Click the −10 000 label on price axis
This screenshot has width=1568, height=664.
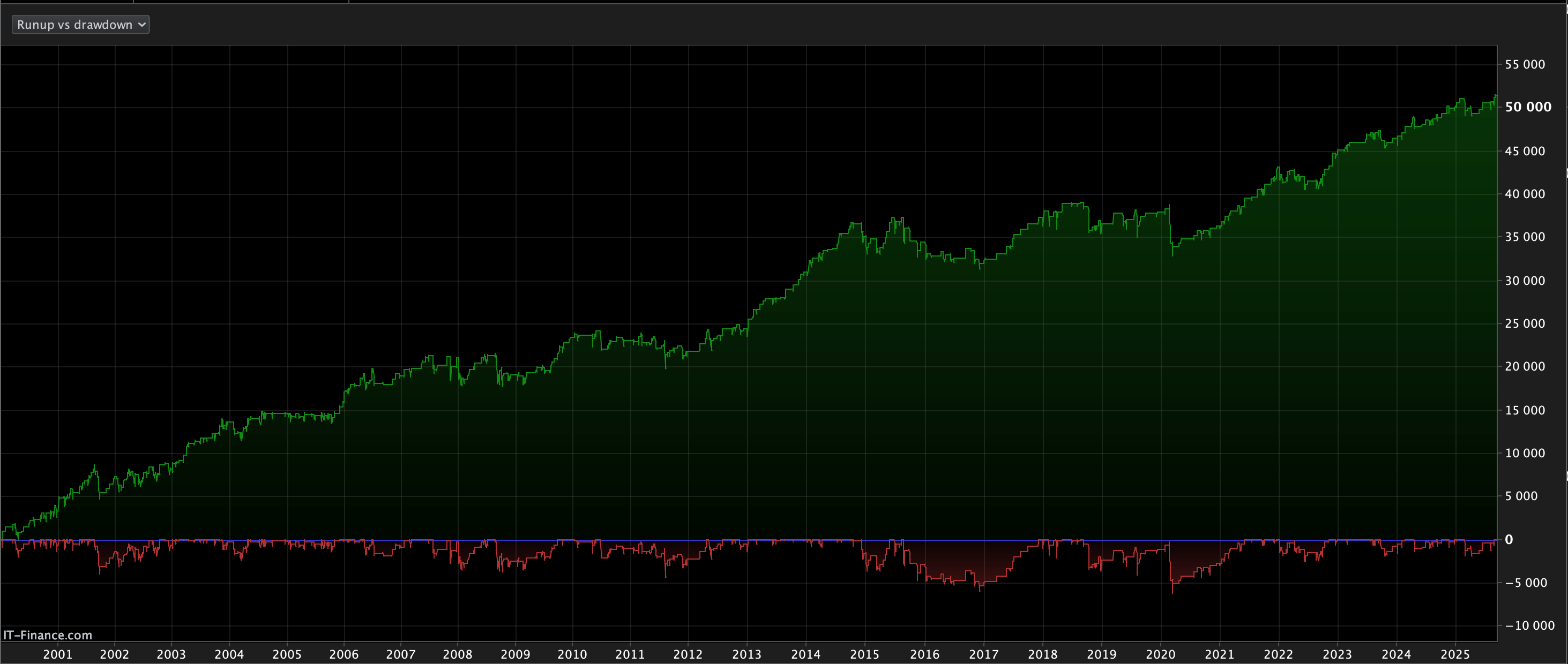(x=1529, y=625)
